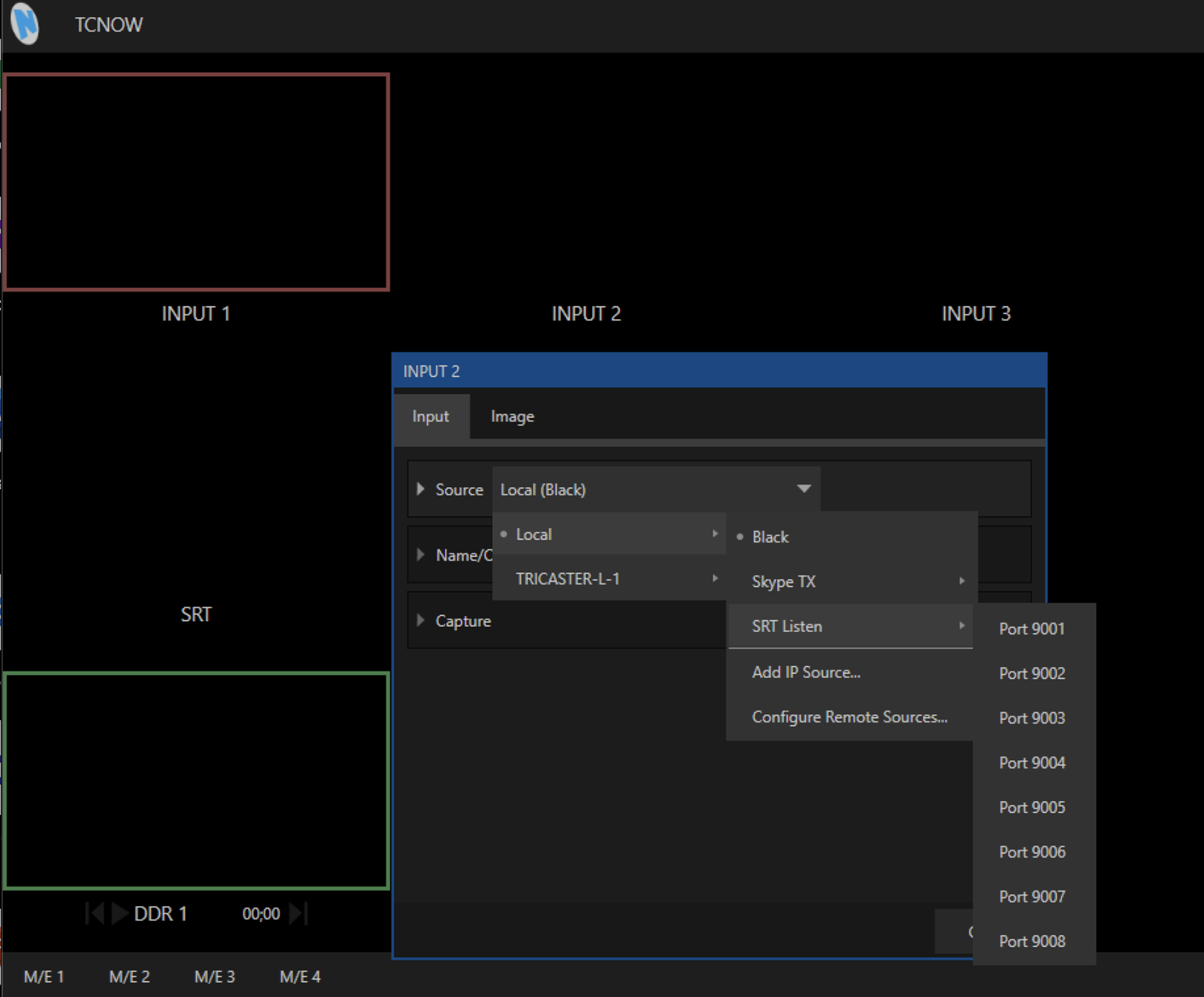The image size is (1204, 997).
Task: Select Port 9001
Action: pos(1034,628)
